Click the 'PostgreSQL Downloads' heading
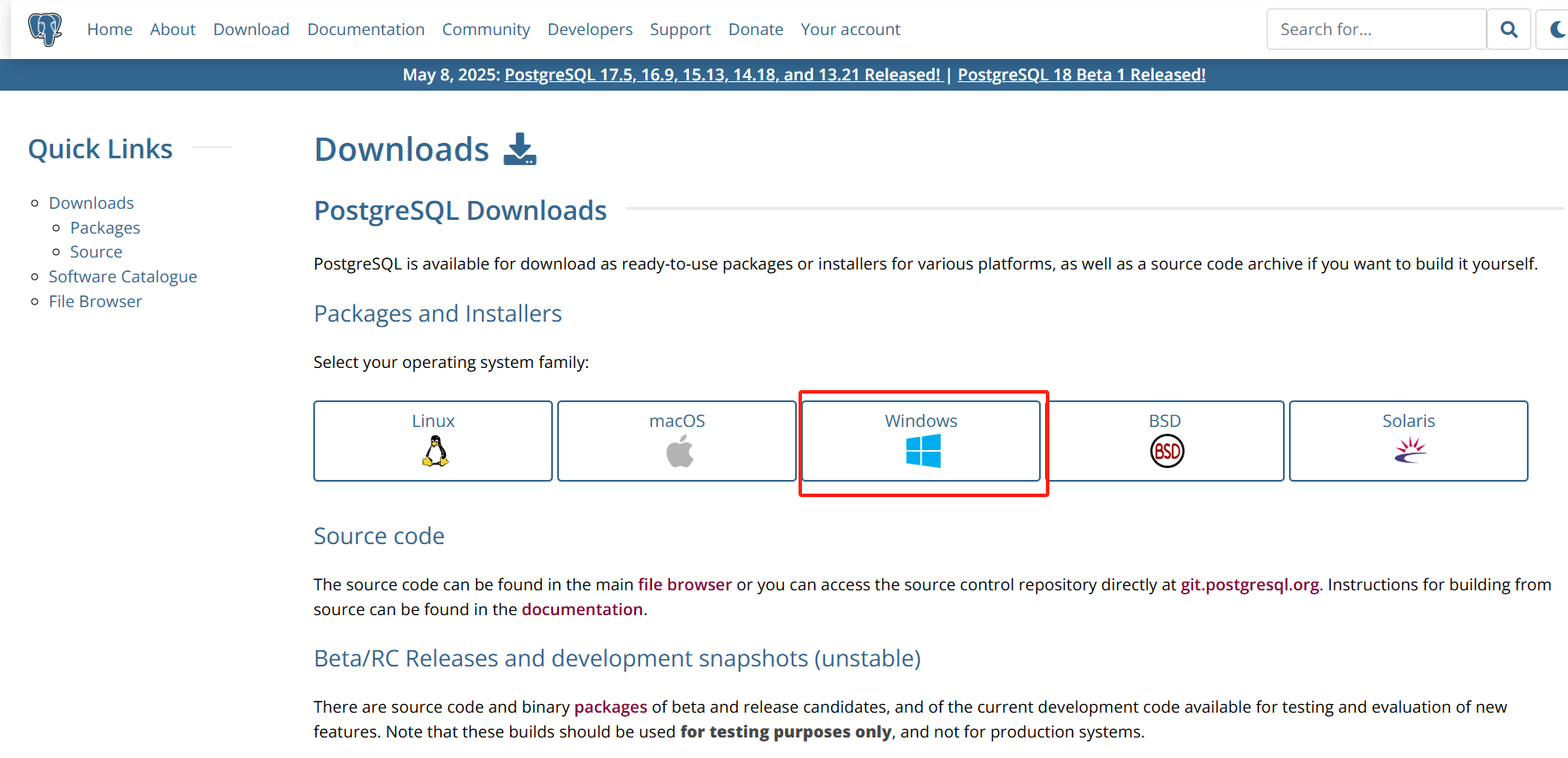This screenshot has height=758, width=1568. pos(460,210)
